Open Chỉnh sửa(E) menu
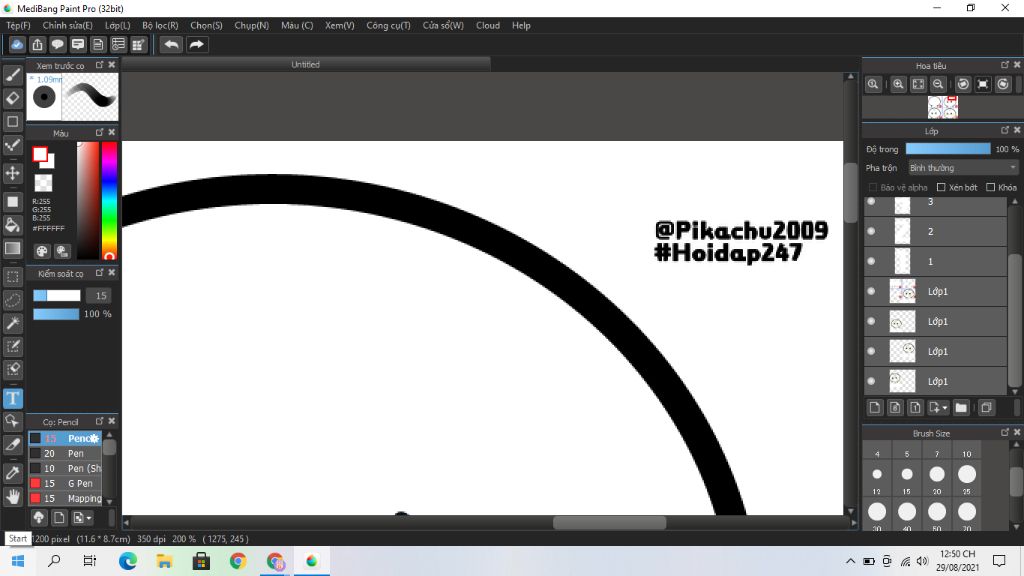 [67, 25]
